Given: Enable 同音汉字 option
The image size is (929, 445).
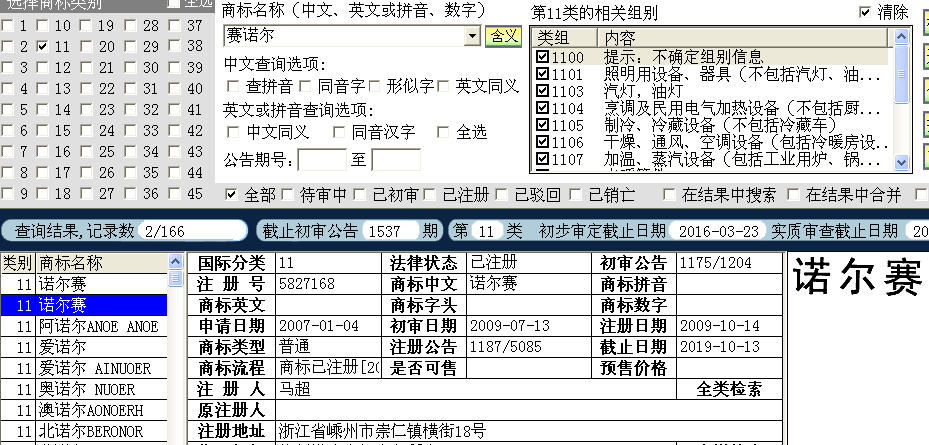Looking at the screenshot, I should [338, 132].
